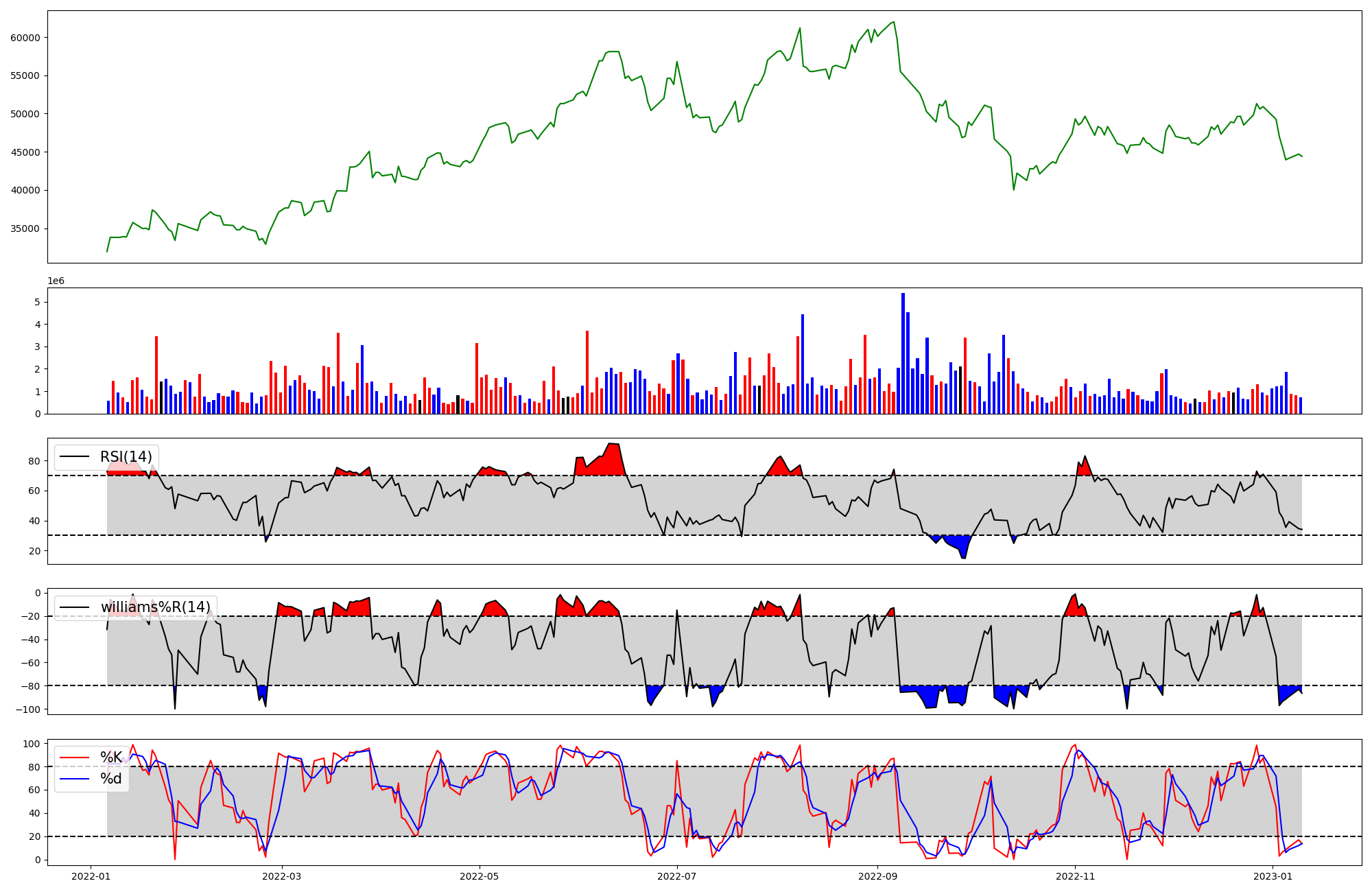Click the highest peak of green price line
1372x892 pixels.
point(893,22)
